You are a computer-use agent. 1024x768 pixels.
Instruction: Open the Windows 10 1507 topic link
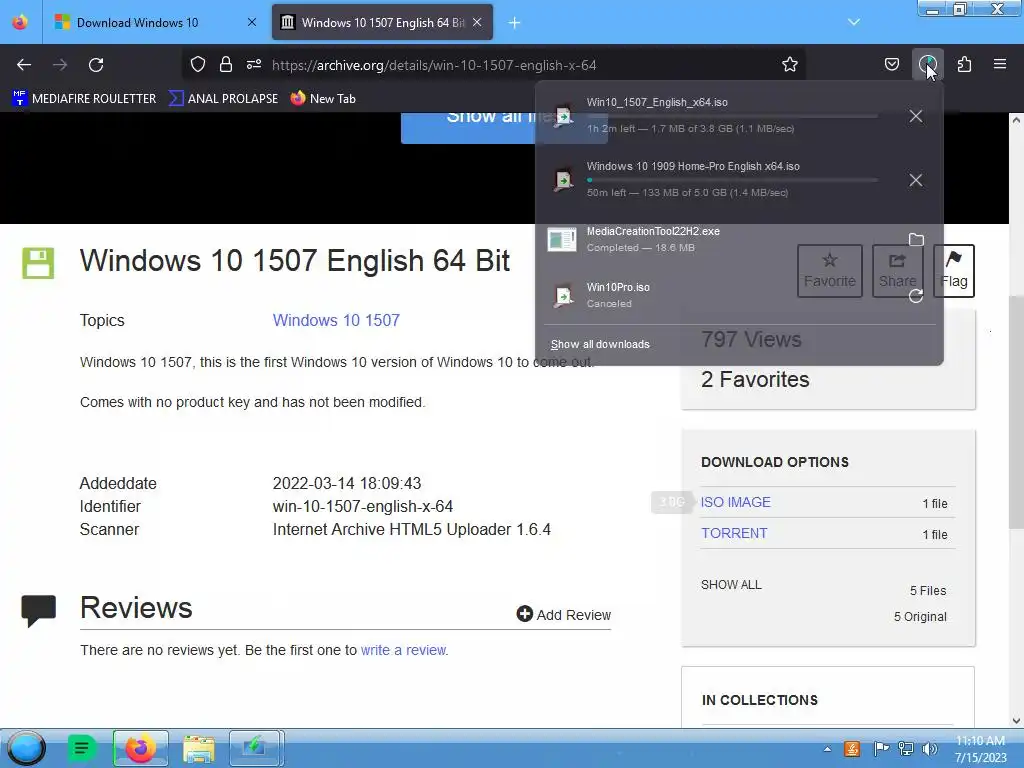pos(336,320)
